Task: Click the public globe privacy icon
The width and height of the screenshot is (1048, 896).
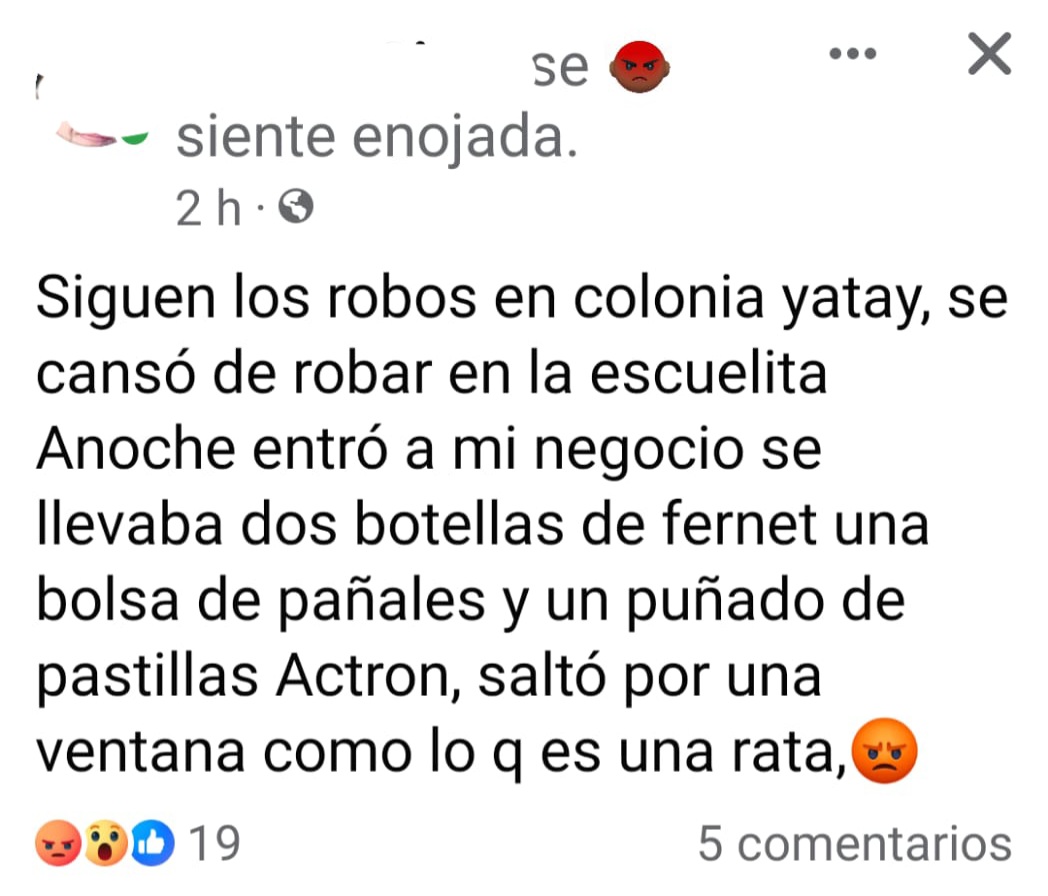Action: (295, 206)
